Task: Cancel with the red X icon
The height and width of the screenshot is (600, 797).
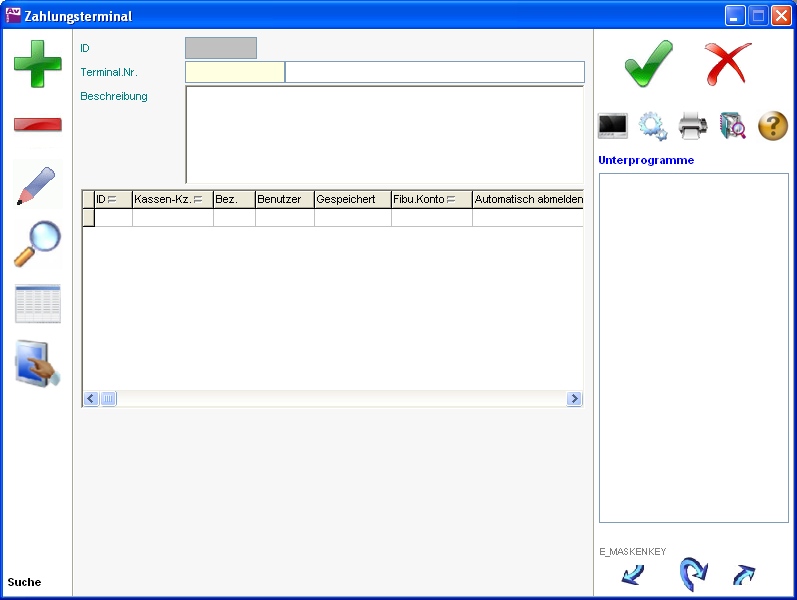Action: click(x=727, y=64)
